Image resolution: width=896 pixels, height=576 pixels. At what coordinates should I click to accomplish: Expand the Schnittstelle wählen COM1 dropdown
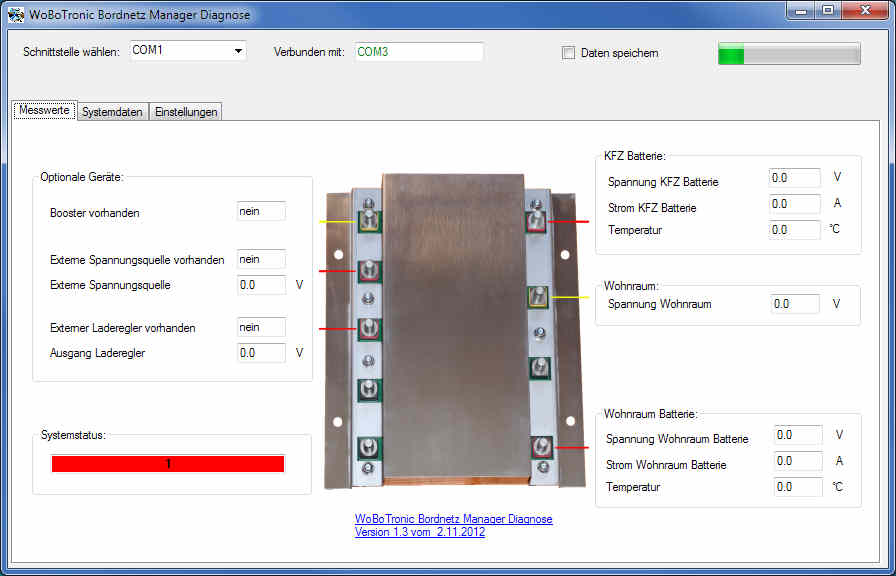238,51
